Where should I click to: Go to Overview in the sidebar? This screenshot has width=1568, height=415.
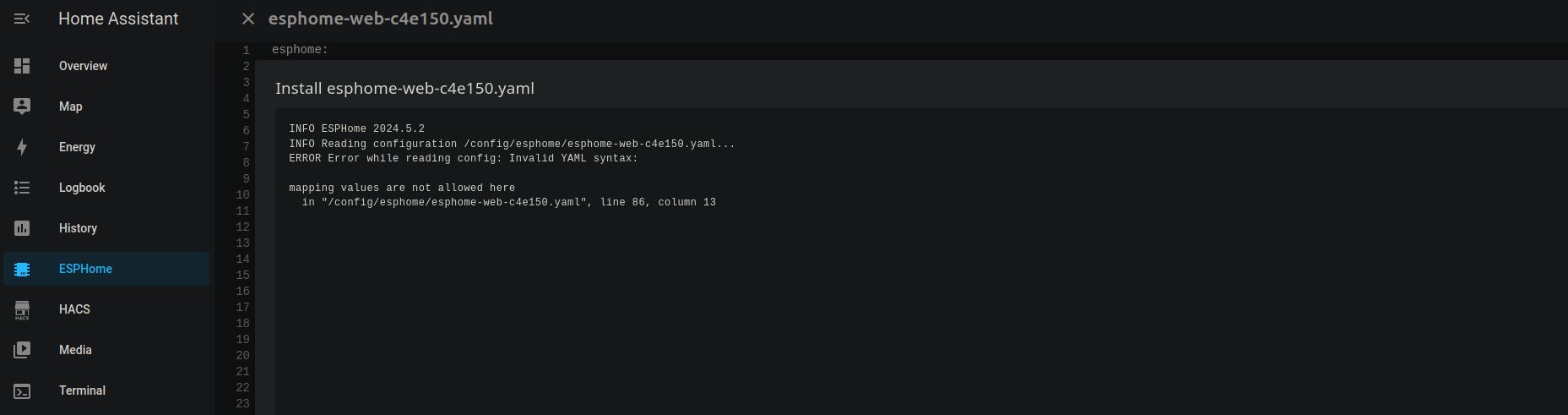pos(83,66)
